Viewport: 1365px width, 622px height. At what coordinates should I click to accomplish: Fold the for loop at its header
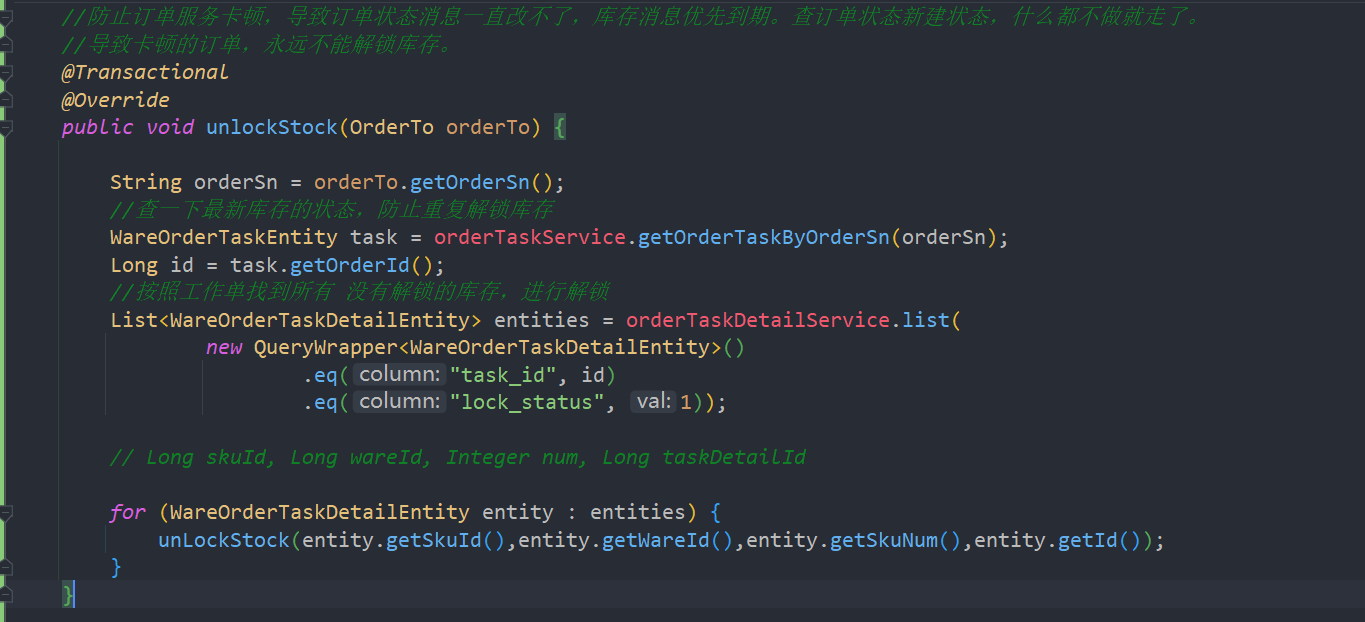[6, 512]
